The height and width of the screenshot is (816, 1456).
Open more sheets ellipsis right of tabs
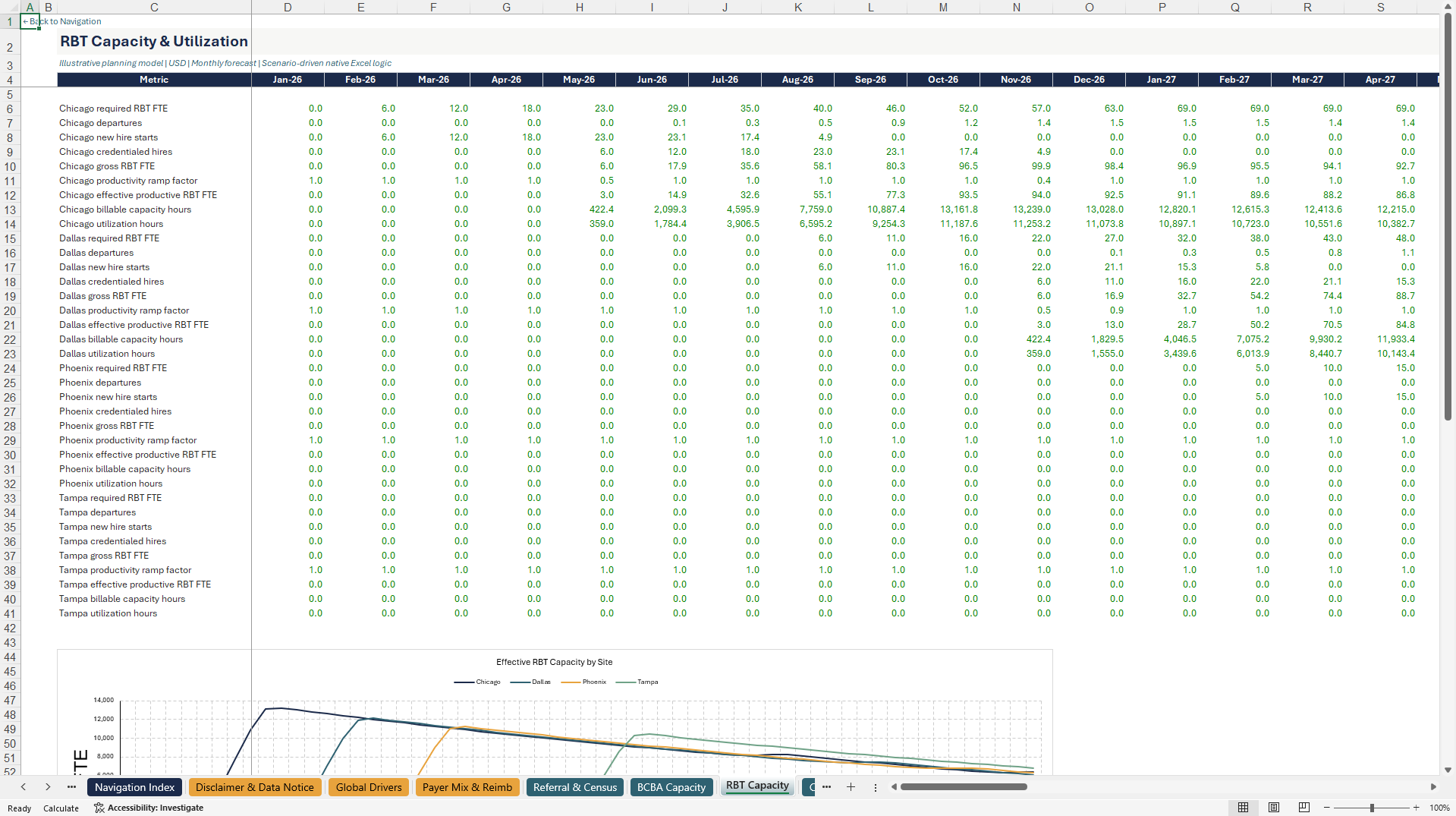point(826,787)
